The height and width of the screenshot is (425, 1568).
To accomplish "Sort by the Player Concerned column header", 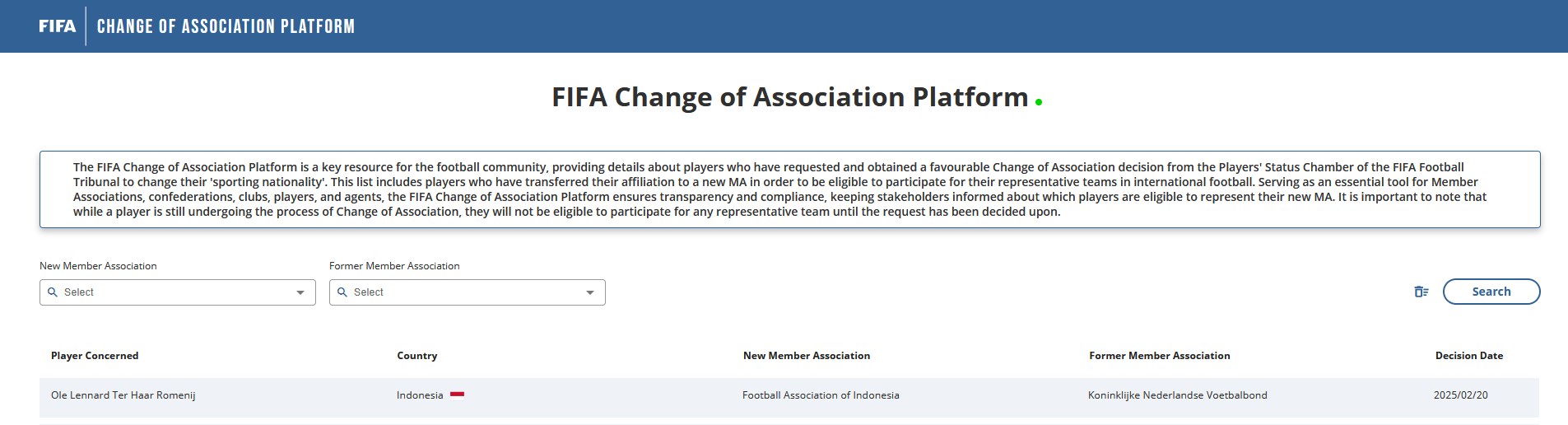I will click(95, 356).
